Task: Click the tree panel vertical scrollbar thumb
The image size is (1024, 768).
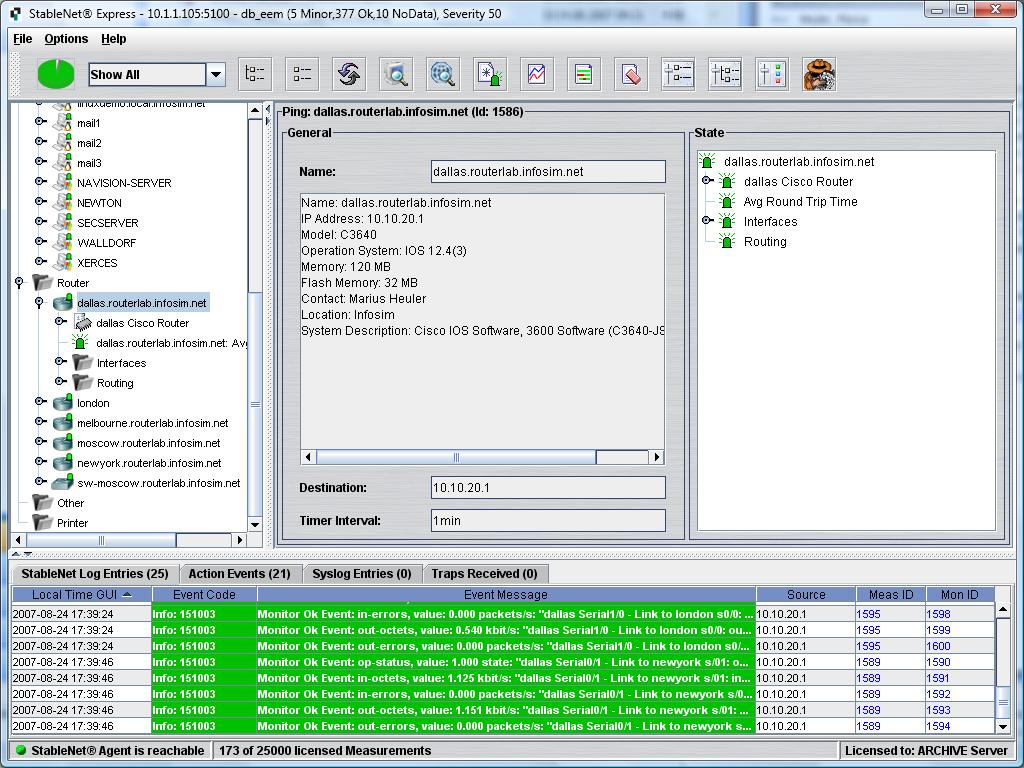Action: 255,405
